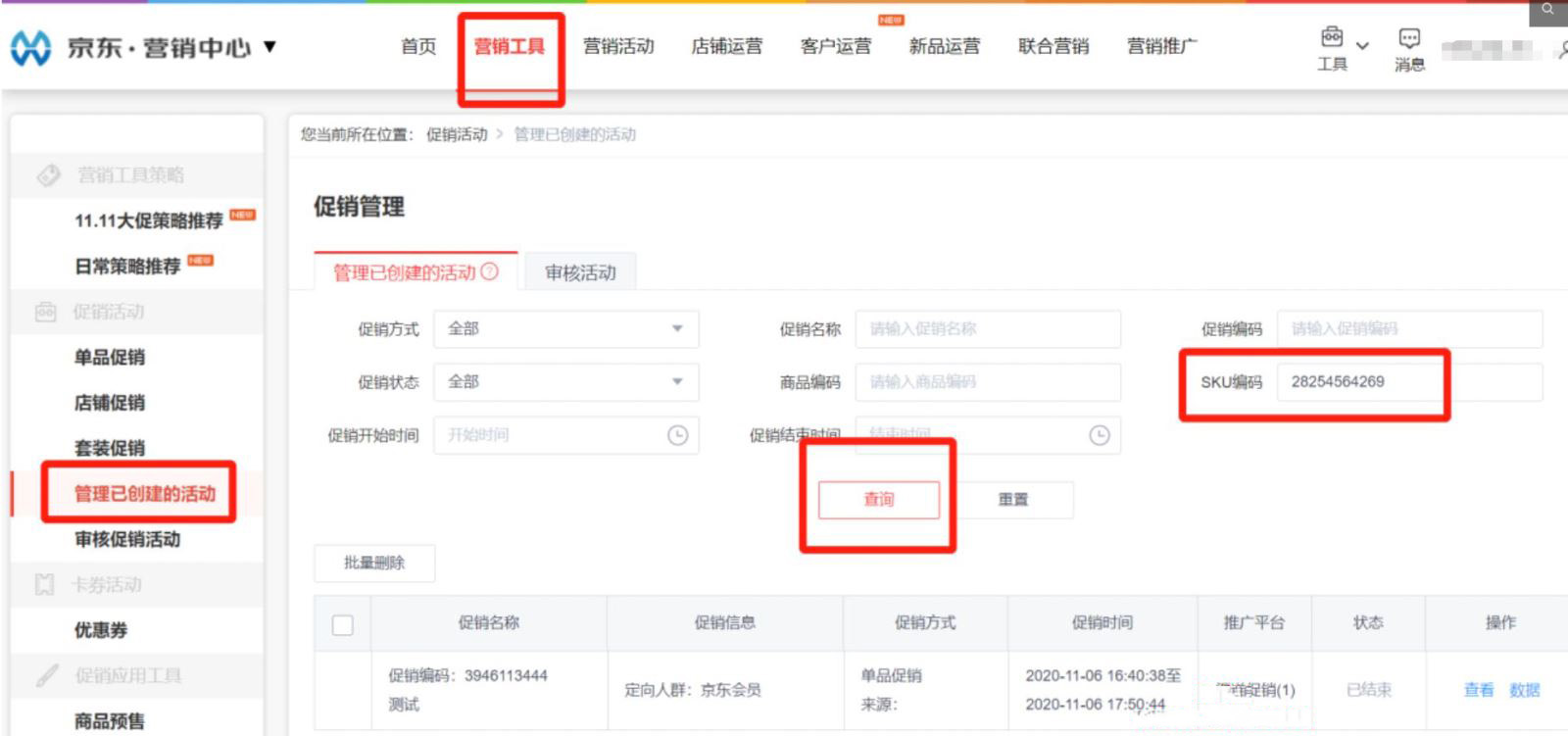Switch to the 审核活动 tab
The image size is (1568, 736).
(580, 272)
